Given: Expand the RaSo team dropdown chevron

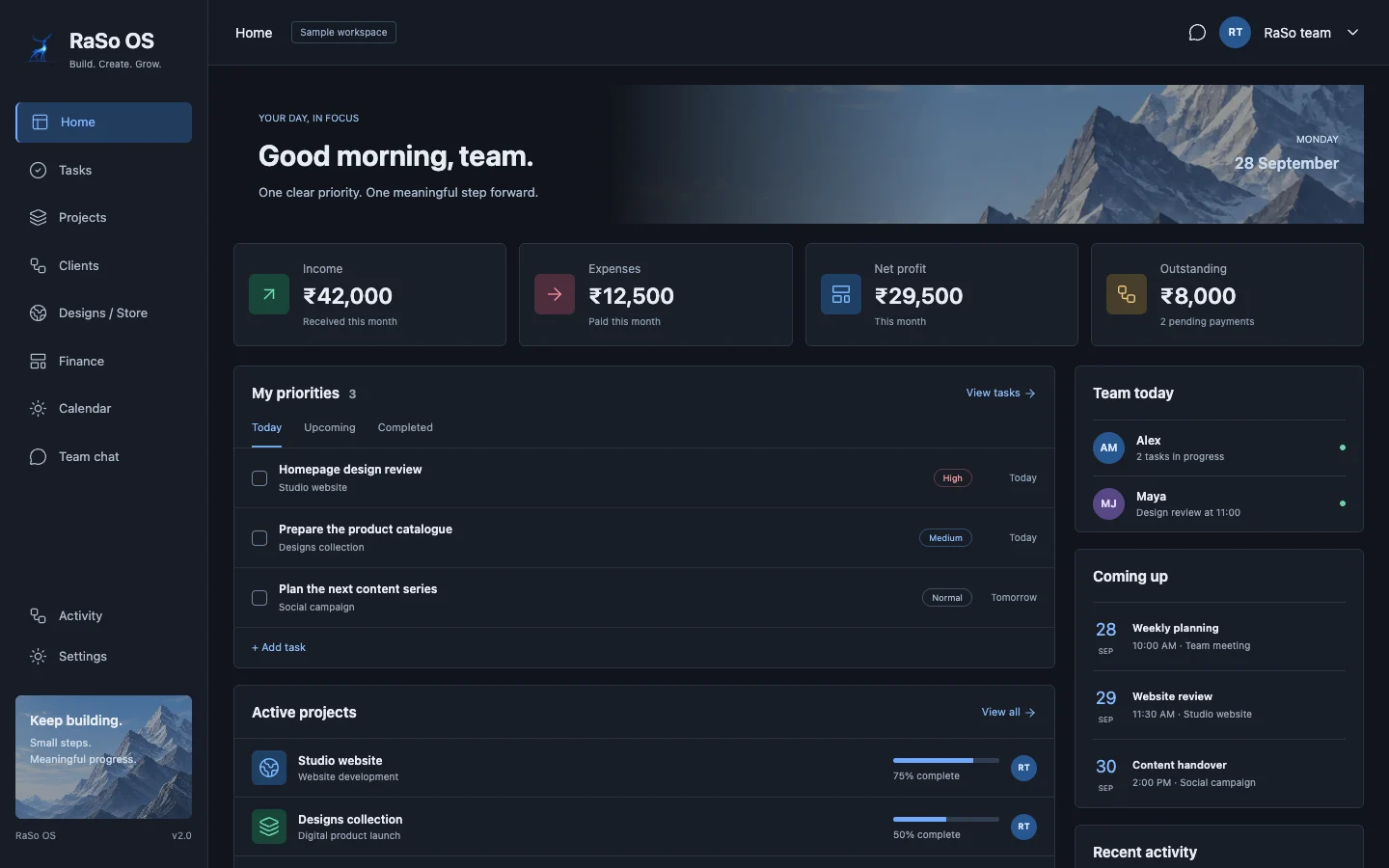Looking at the screenshot, I should pyautogui.click(x=1352, y=33).
